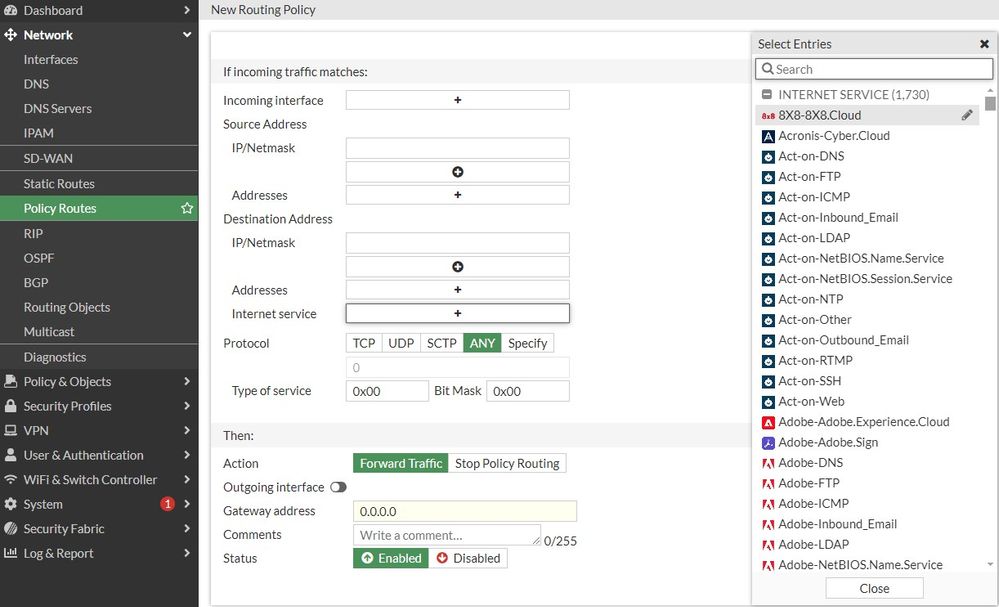Click the System menu alert badge
Screen dimensions: 999x607
pos(167,504)
